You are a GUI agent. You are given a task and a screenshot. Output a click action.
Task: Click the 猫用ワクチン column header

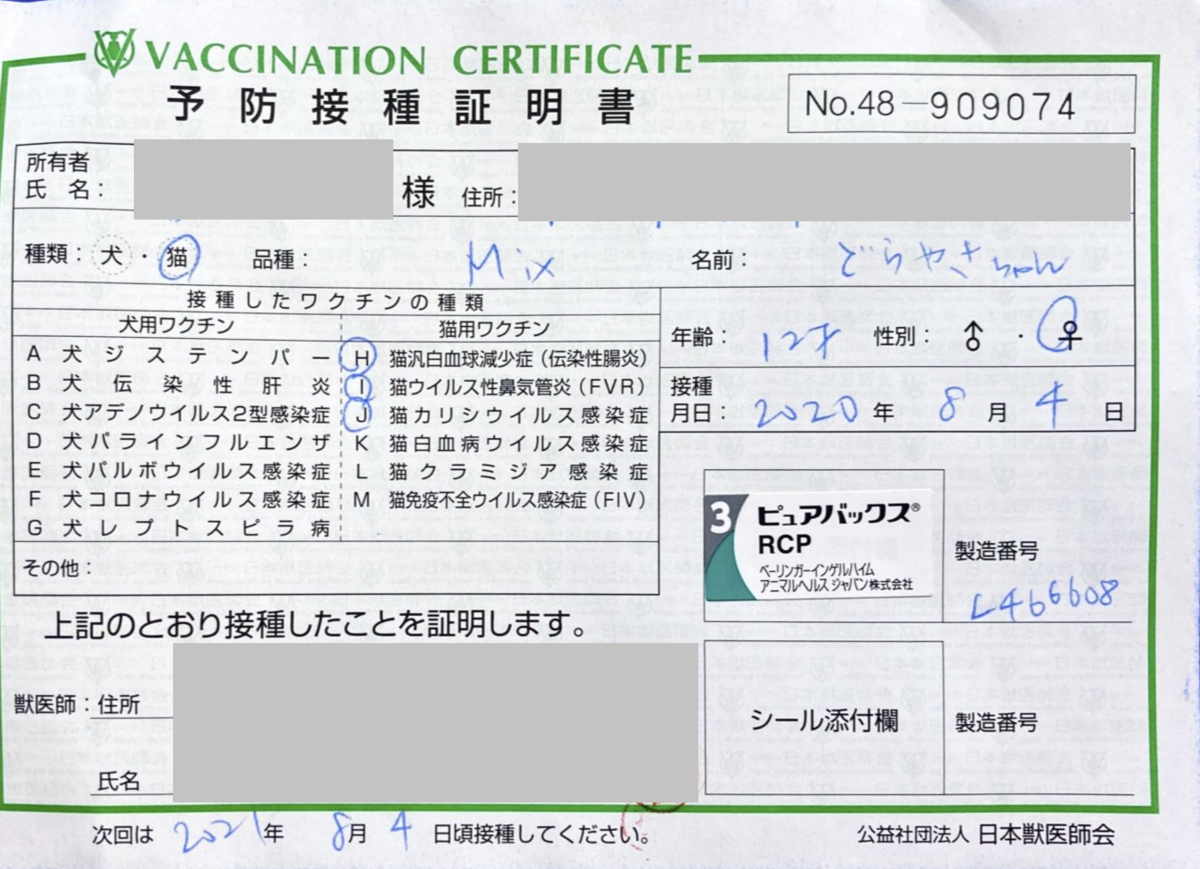(x=495, y=328)
